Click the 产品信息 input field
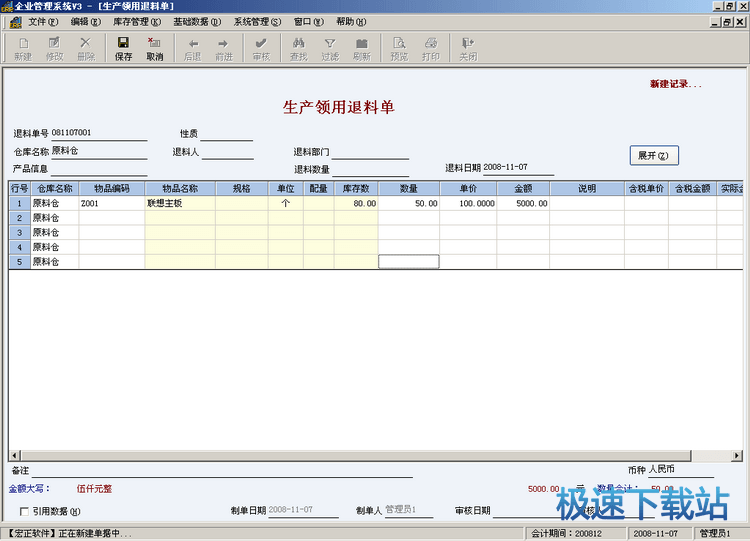 point(99,169)
